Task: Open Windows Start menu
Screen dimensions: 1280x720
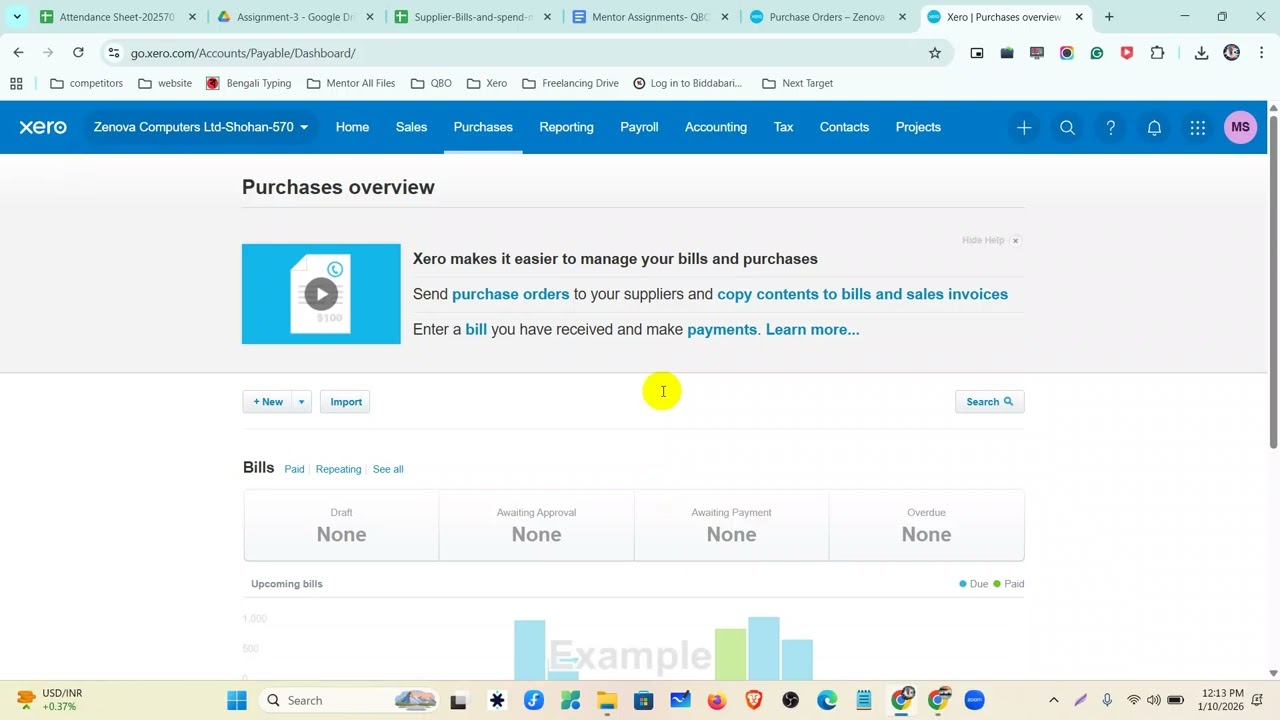Action: pos(236,700)
